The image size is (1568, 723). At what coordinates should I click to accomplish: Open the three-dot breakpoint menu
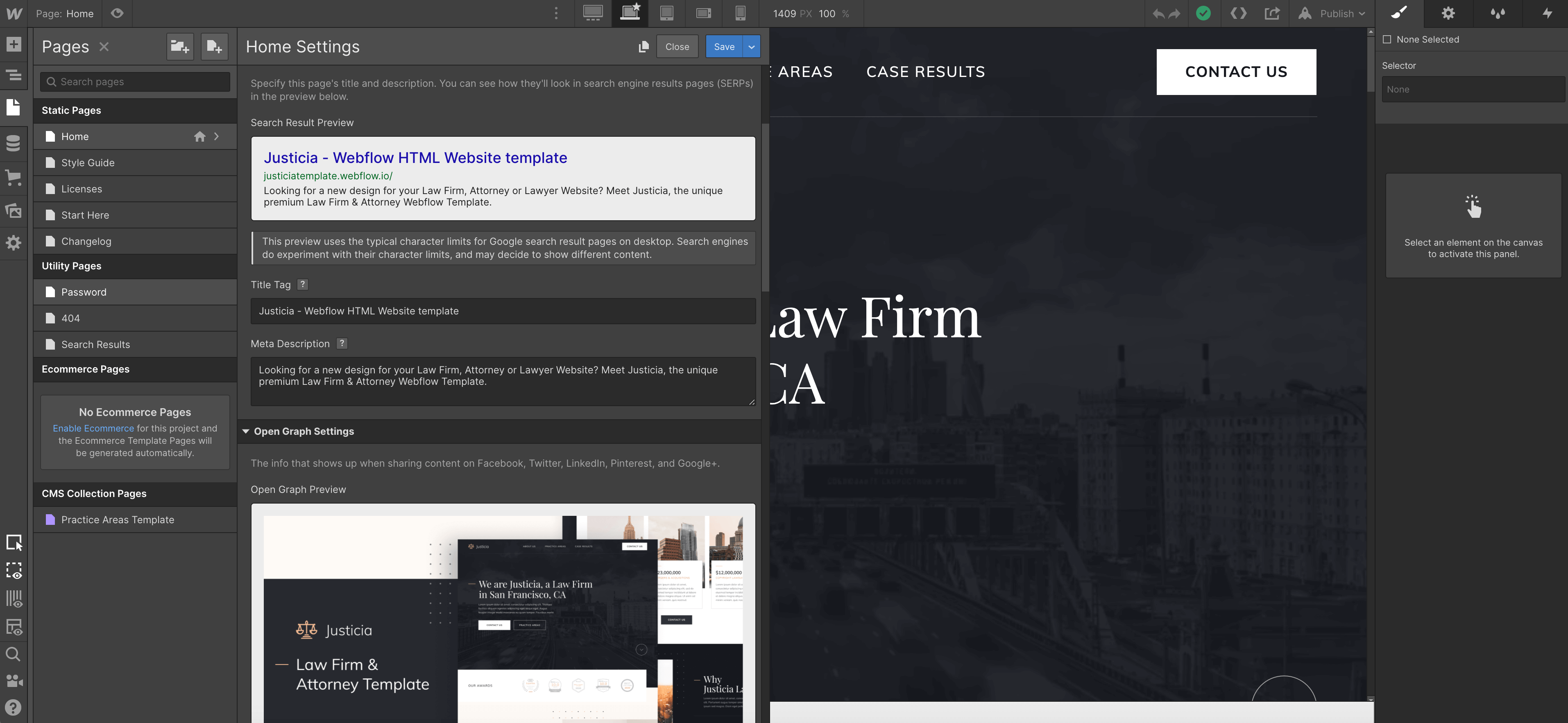556,13
